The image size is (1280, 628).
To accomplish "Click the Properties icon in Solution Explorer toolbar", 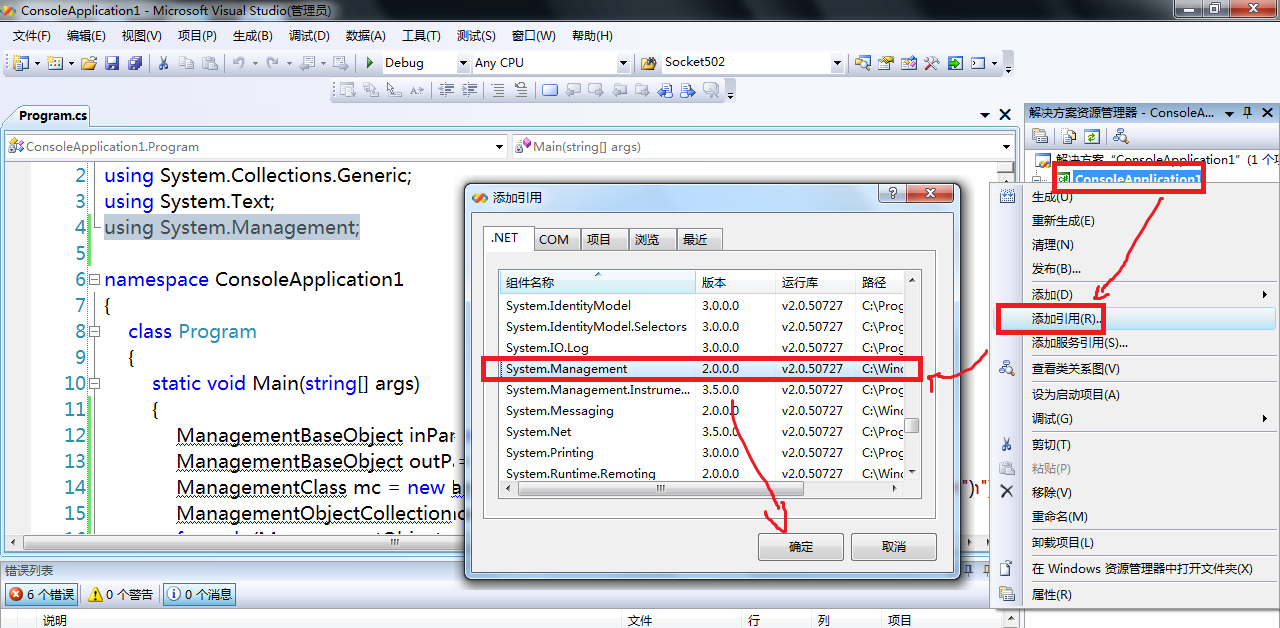I will coord(1040,136).
